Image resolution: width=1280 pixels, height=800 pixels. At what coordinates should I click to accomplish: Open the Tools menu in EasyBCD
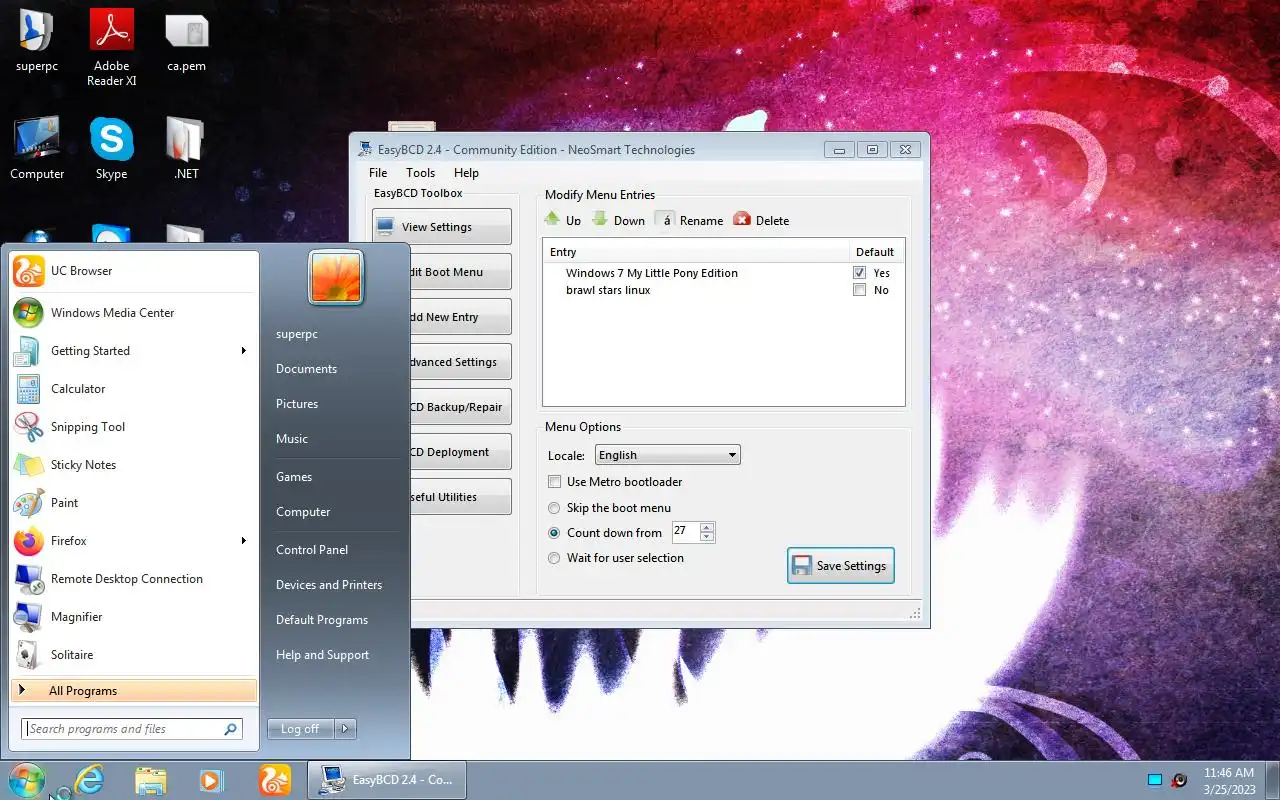420,173
